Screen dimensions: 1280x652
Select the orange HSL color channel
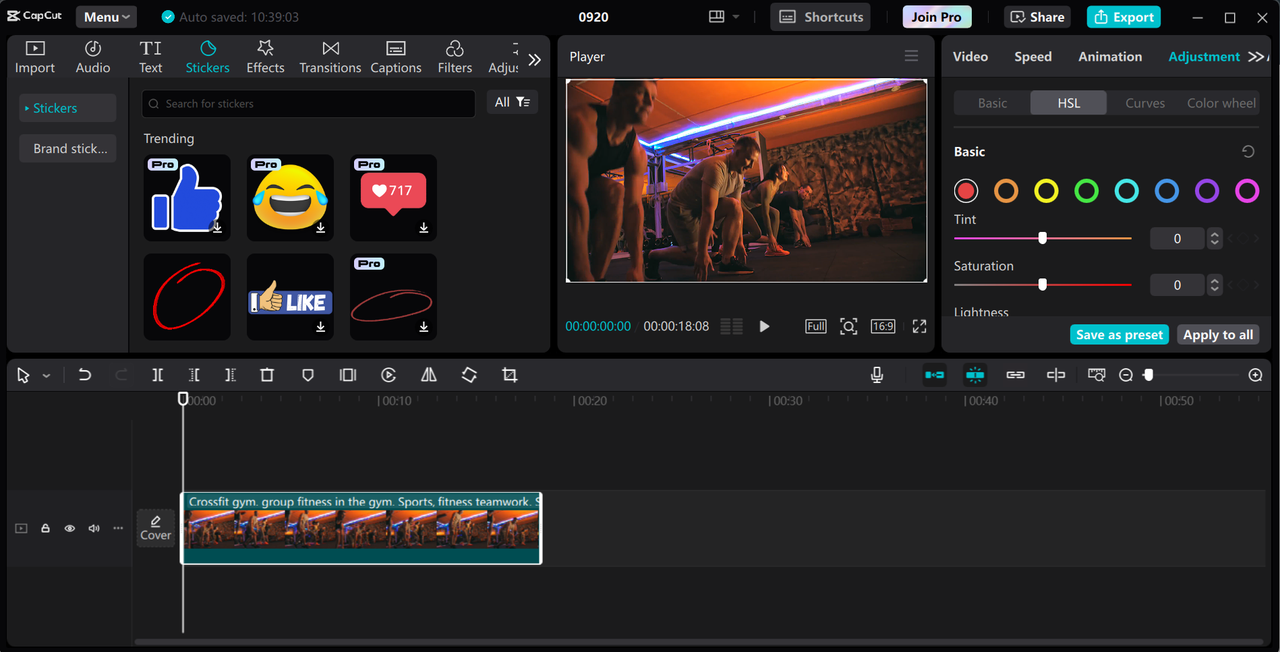pos(1006,191)
